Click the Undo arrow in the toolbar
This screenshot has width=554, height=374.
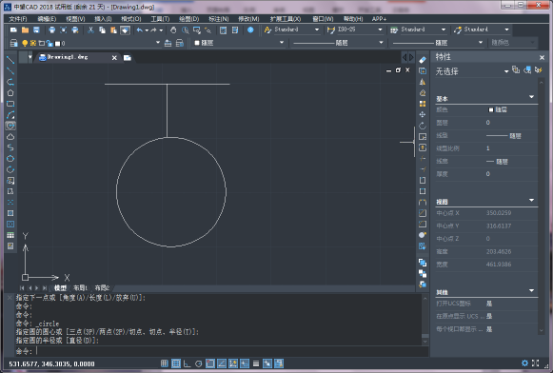click(x=140, y=30)
